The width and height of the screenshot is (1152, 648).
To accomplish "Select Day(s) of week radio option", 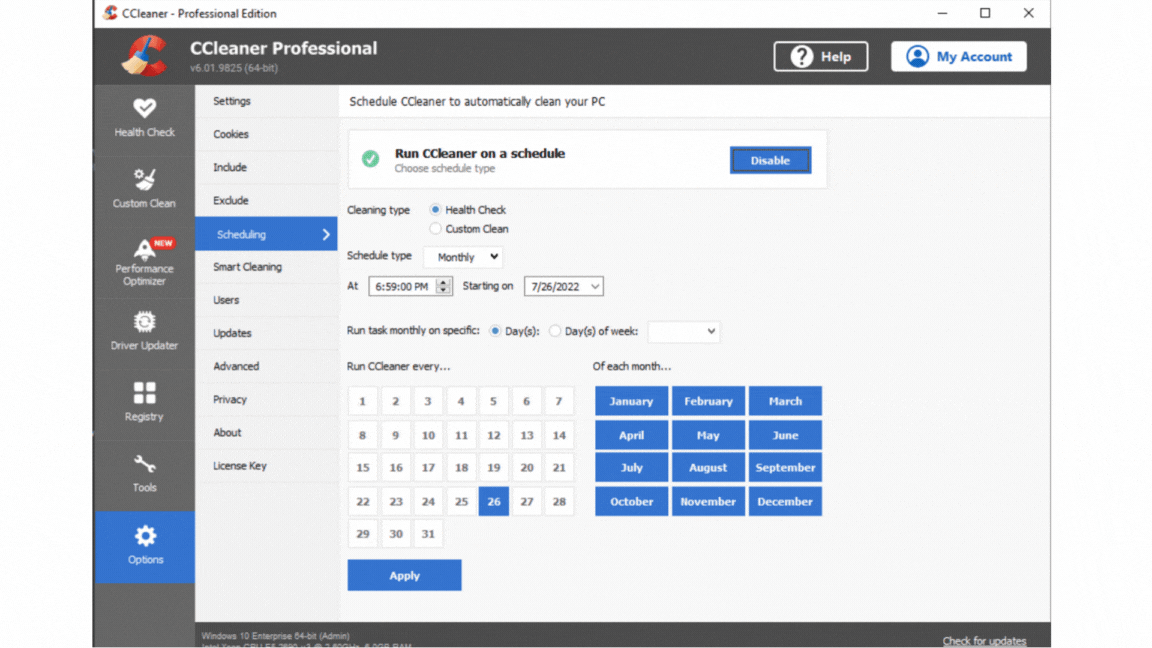I will [x=555, y=331].
